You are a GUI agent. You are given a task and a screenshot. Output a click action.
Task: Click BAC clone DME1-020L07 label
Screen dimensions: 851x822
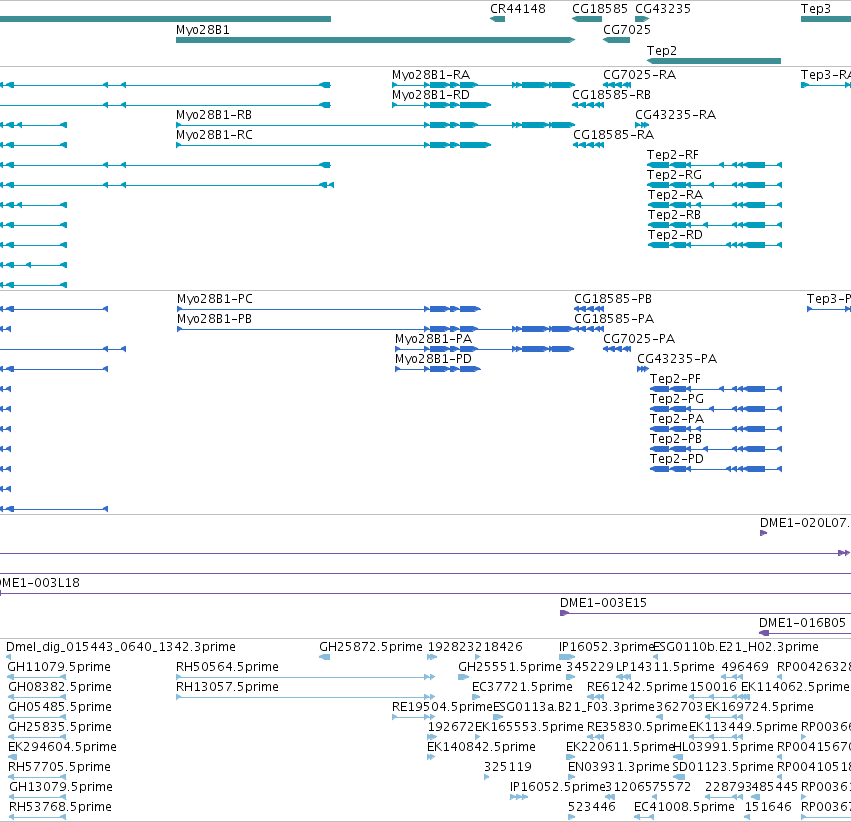tap(804, 524)
